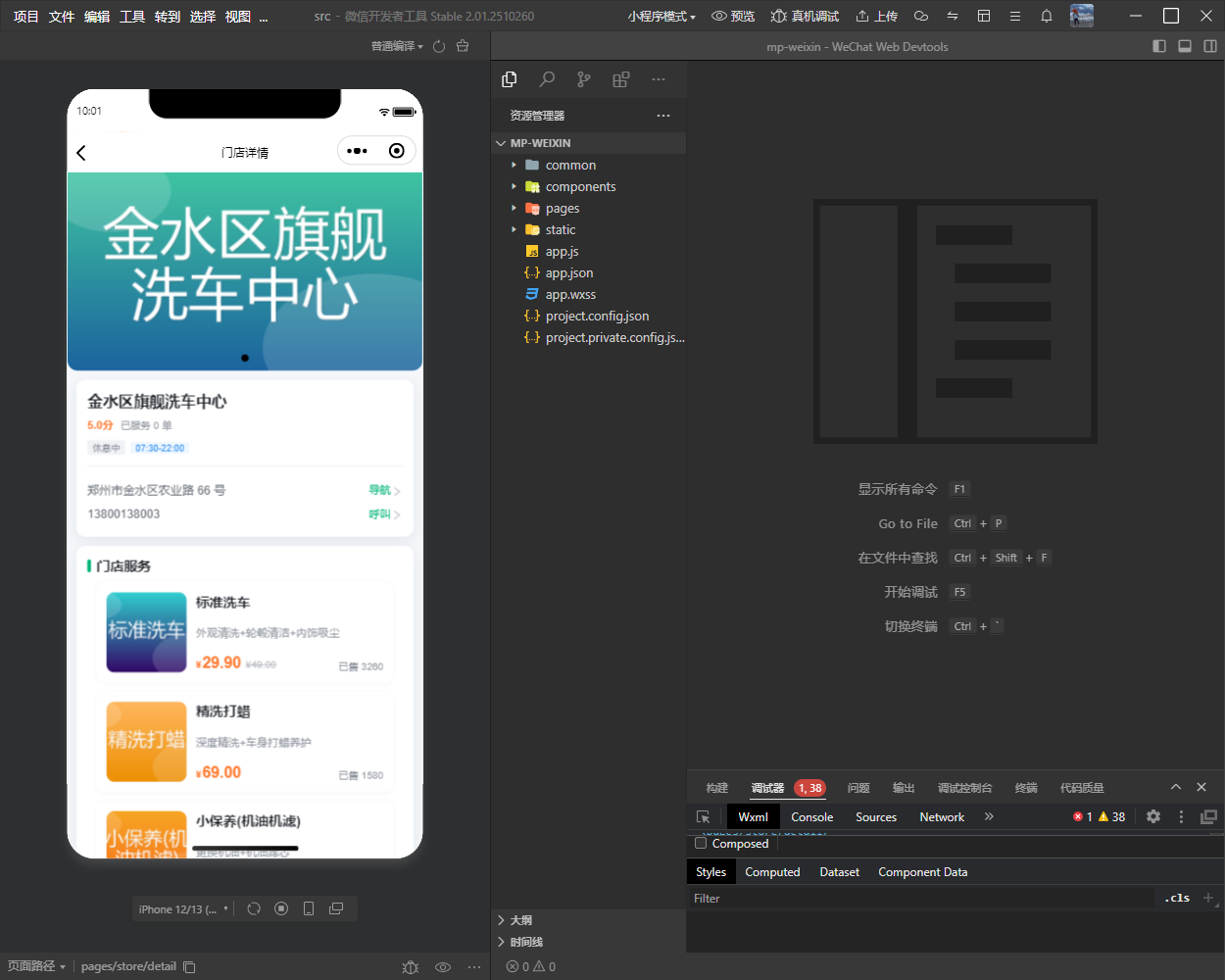Open the Explorer files icon in the activity bar
Image resolution: width=1225 pixels, height=980 pixels.
(x=509, y=79)
